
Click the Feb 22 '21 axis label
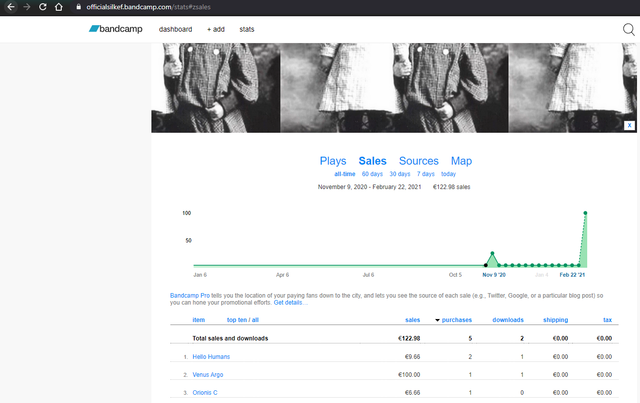[x=572, y=275]
